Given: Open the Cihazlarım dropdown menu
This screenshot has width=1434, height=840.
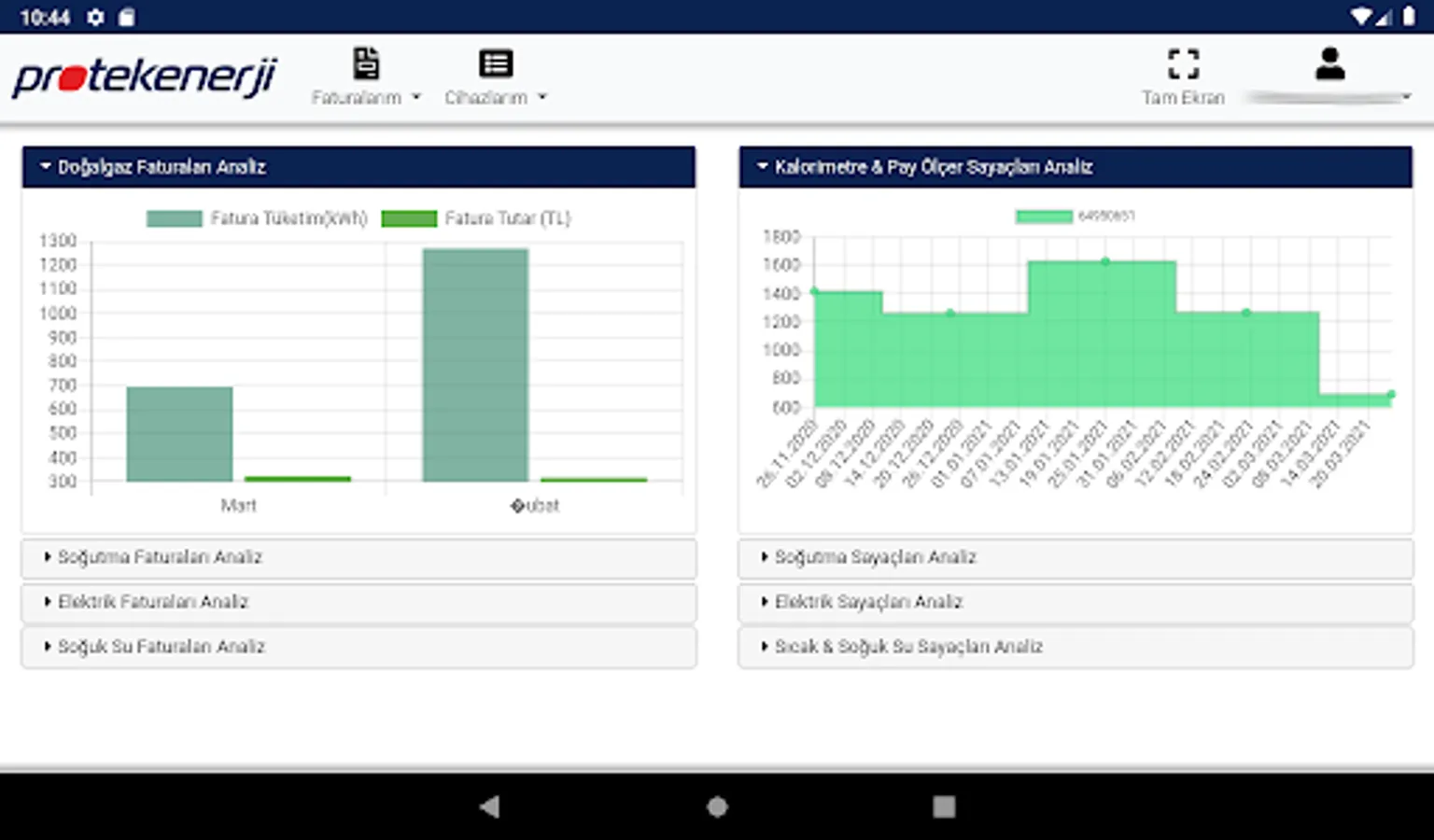Looking at the screenshot, I should pyautogui.click(x=496, y=97).
